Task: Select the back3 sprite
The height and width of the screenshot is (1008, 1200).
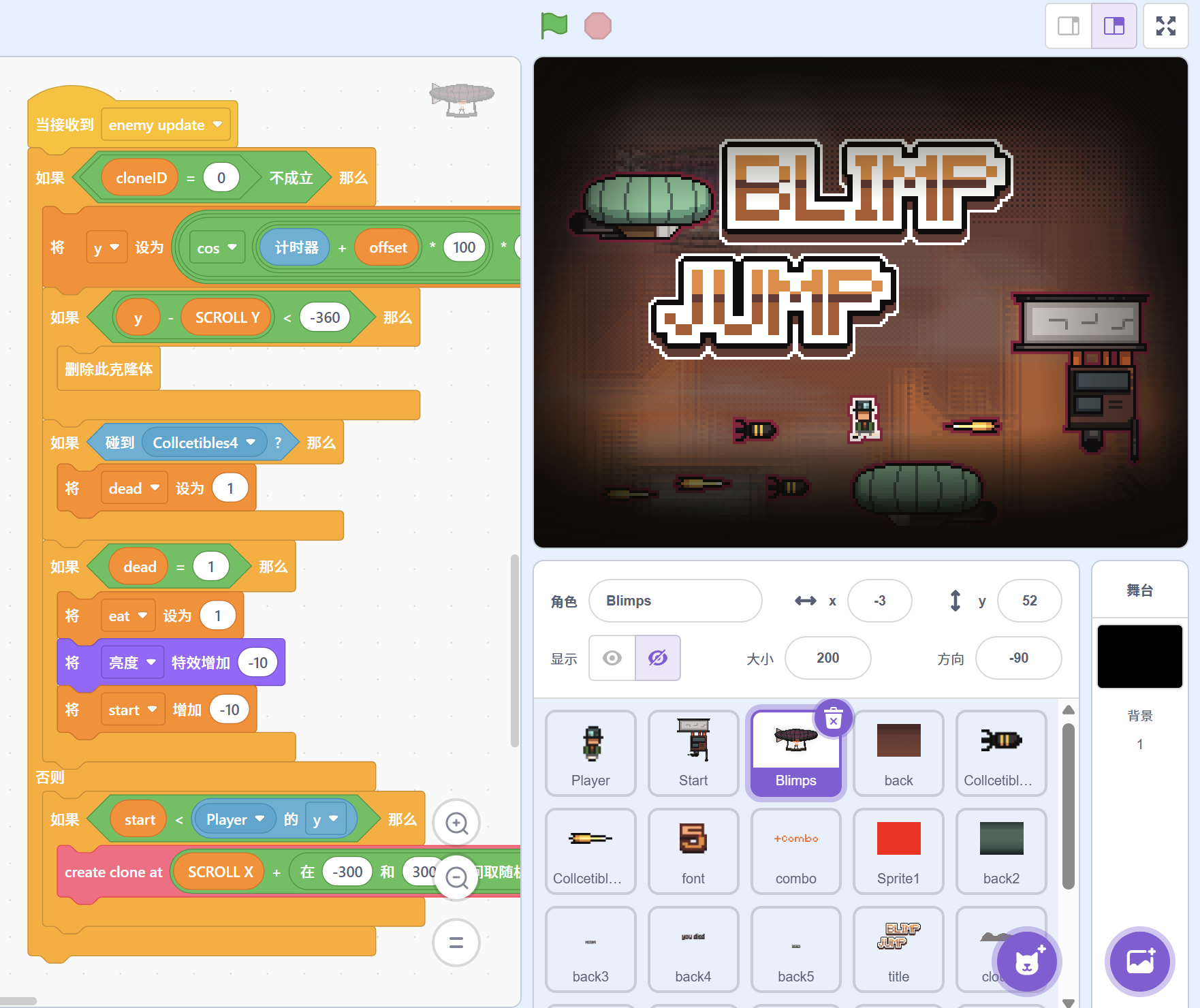Action: click(590, 949)
